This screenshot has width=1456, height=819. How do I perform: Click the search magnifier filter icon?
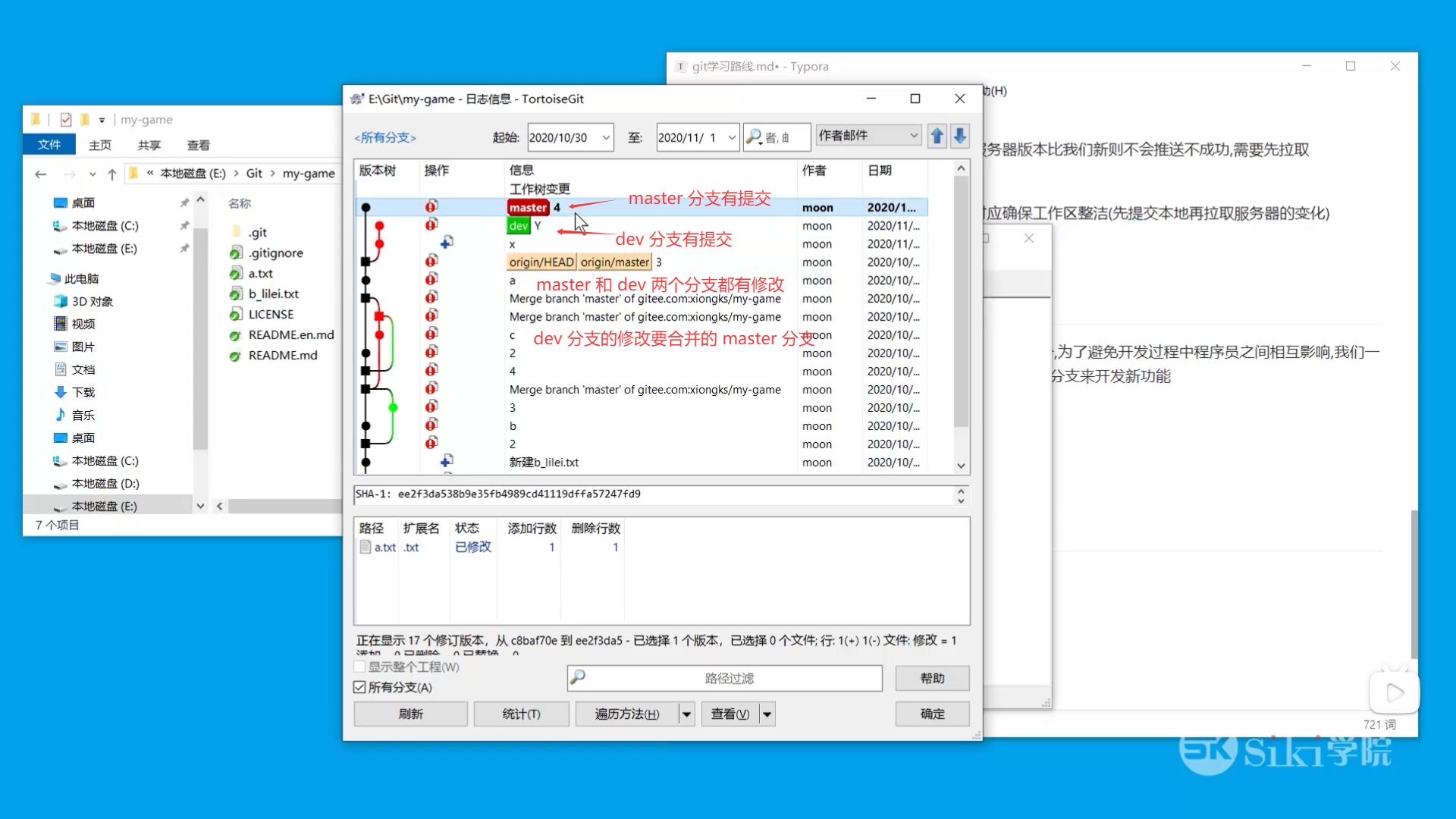point(754,137)
